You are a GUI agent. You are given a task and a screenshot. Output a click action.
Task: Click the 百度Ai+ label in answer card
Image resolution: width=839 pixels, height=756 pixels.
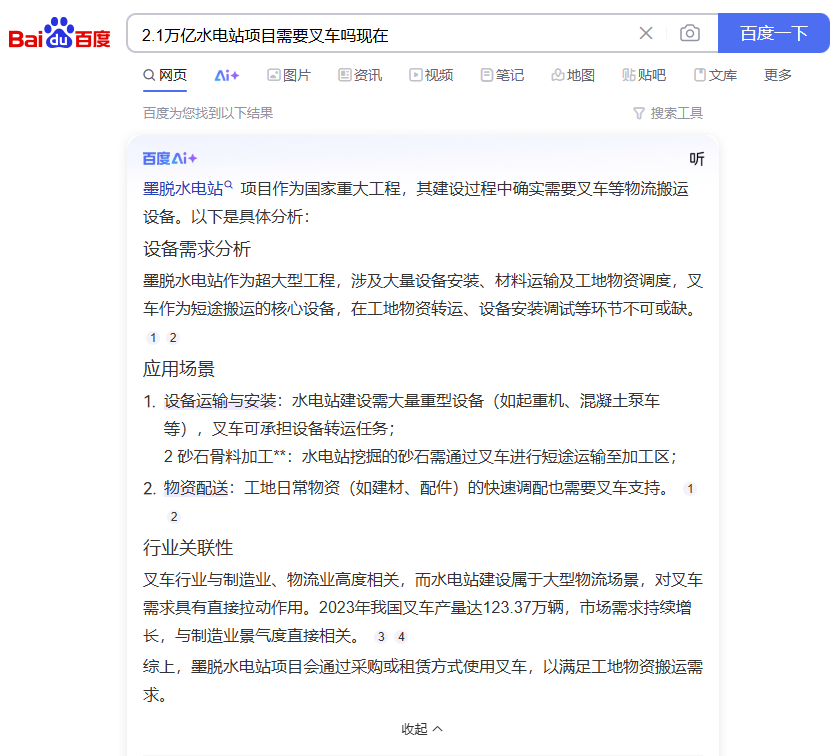pos(170,158)
